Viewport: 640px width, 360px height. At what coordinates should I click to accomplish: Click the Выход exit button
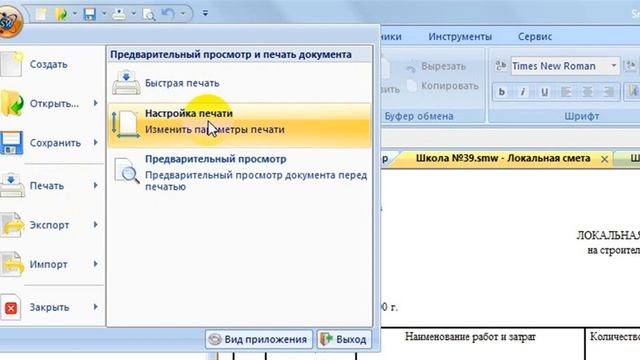(x=344, y=339)
